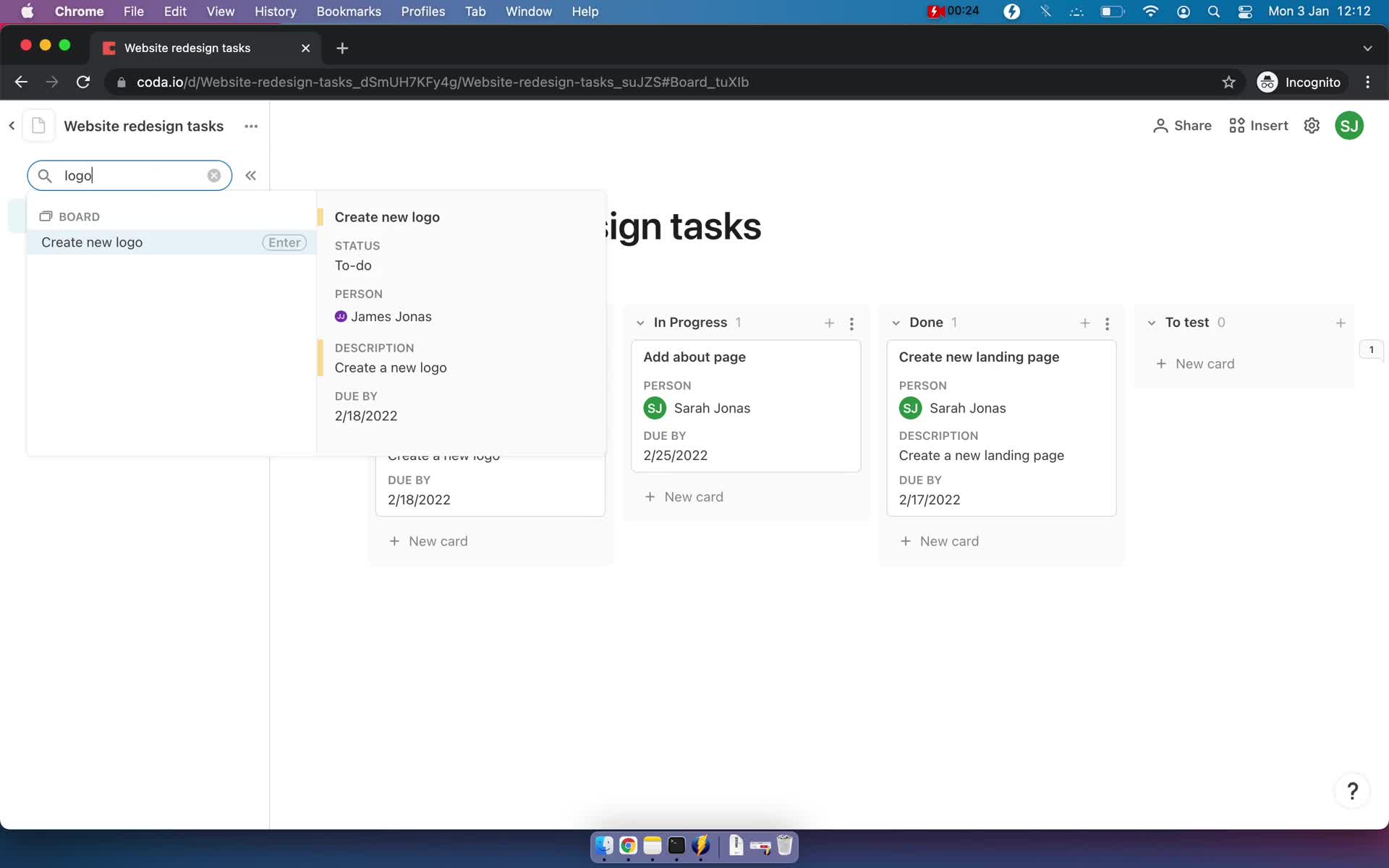Click the Insert button
Image resolution: width=1389 pixels, height=868 pixels.
click(x=1259, y=126)
